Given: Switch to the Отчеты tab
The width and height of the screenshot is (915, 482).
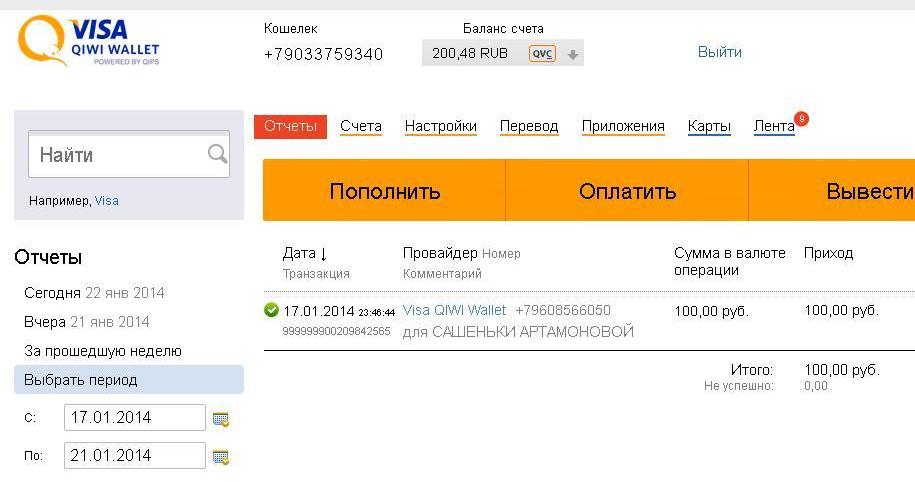Looking at the screenshot, I should [290, 126].
